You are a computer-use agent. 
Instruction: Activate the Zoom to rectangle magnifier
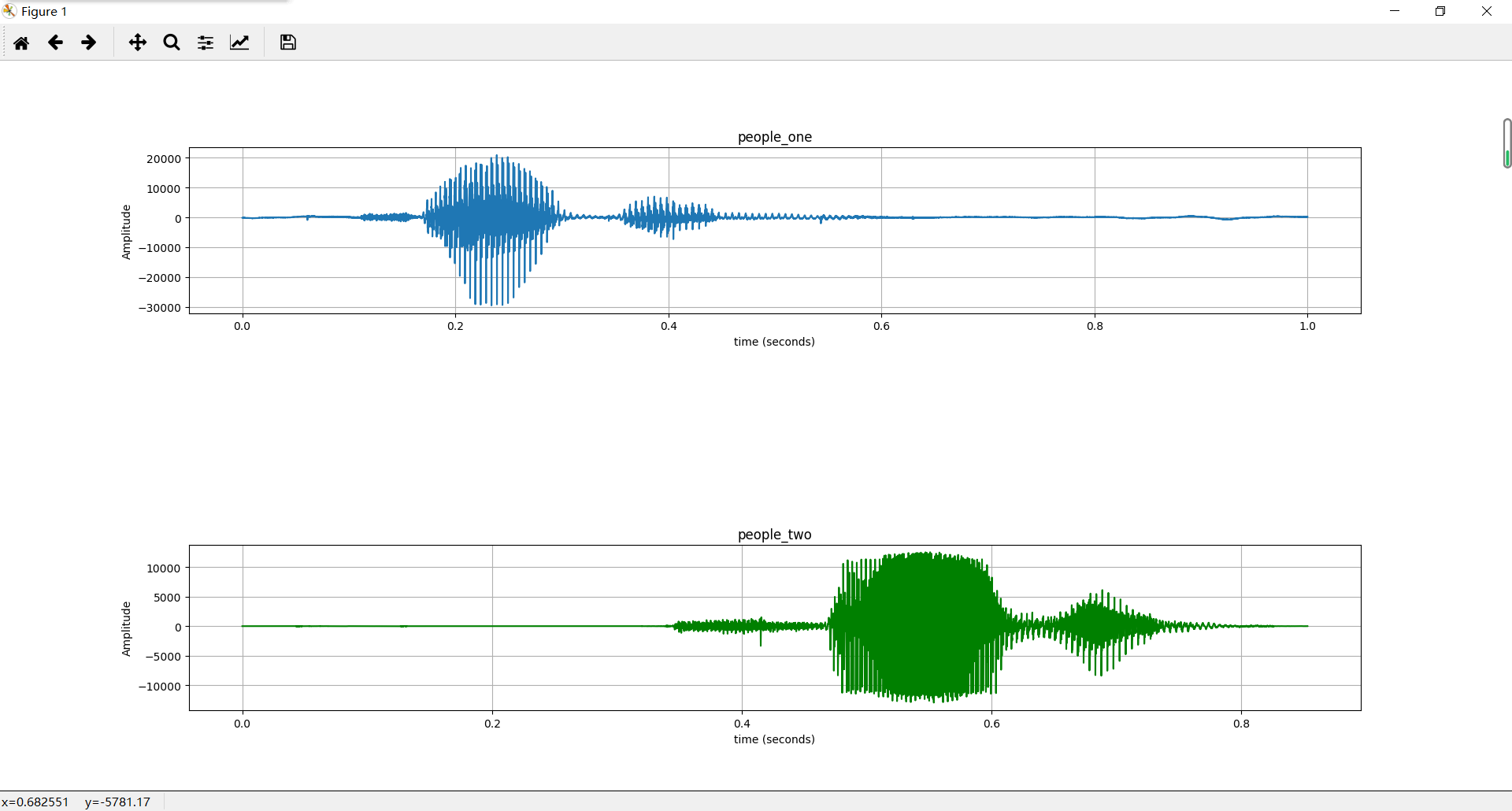point(172,43)
